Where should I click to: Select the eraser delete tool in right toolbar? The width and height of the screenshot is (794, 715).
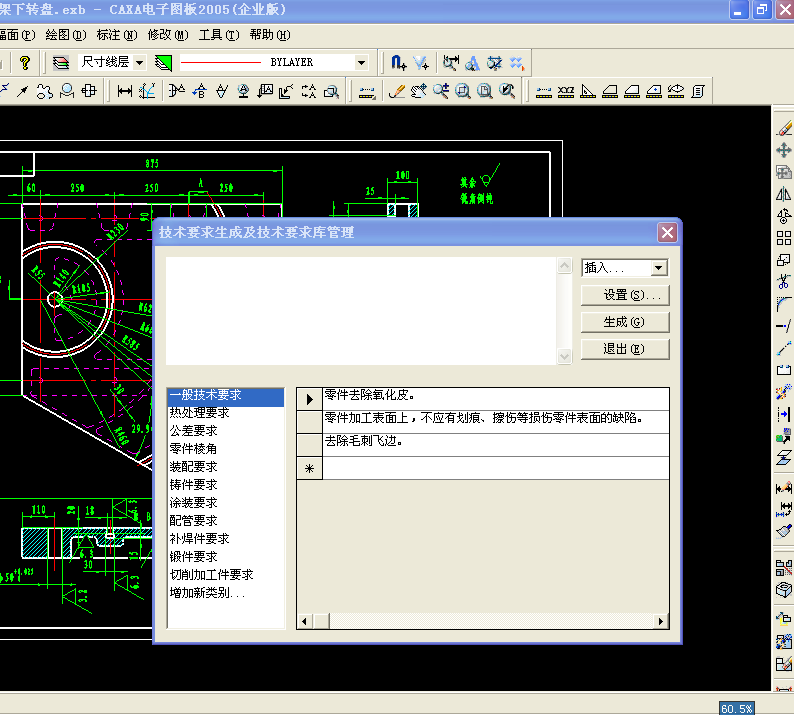pos(784,128)
